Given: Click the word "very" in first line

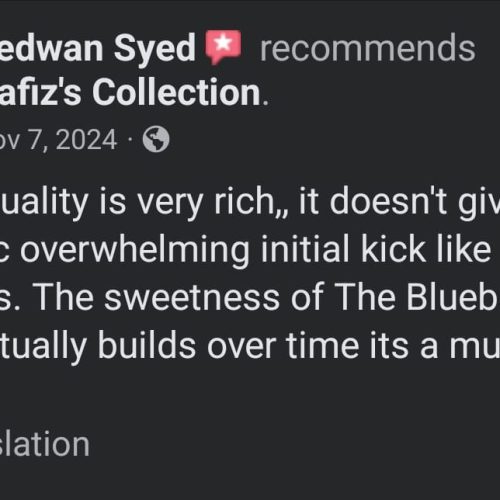Looking at the screenshot, I should (x=169, y=204).
